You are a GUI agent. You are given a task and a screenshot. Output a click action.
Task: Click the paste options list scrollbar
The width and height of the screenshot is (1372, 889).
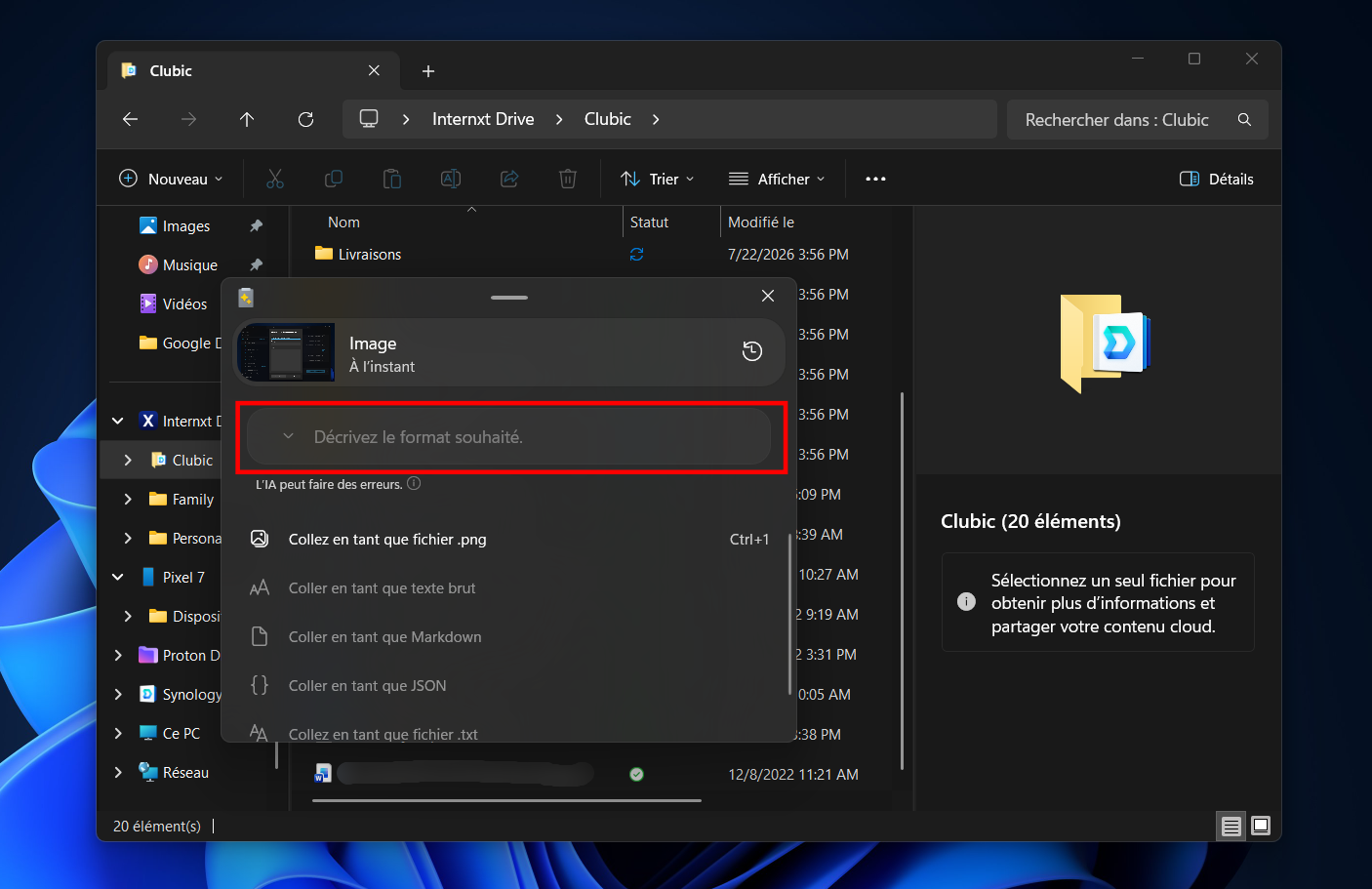point(788,615)
